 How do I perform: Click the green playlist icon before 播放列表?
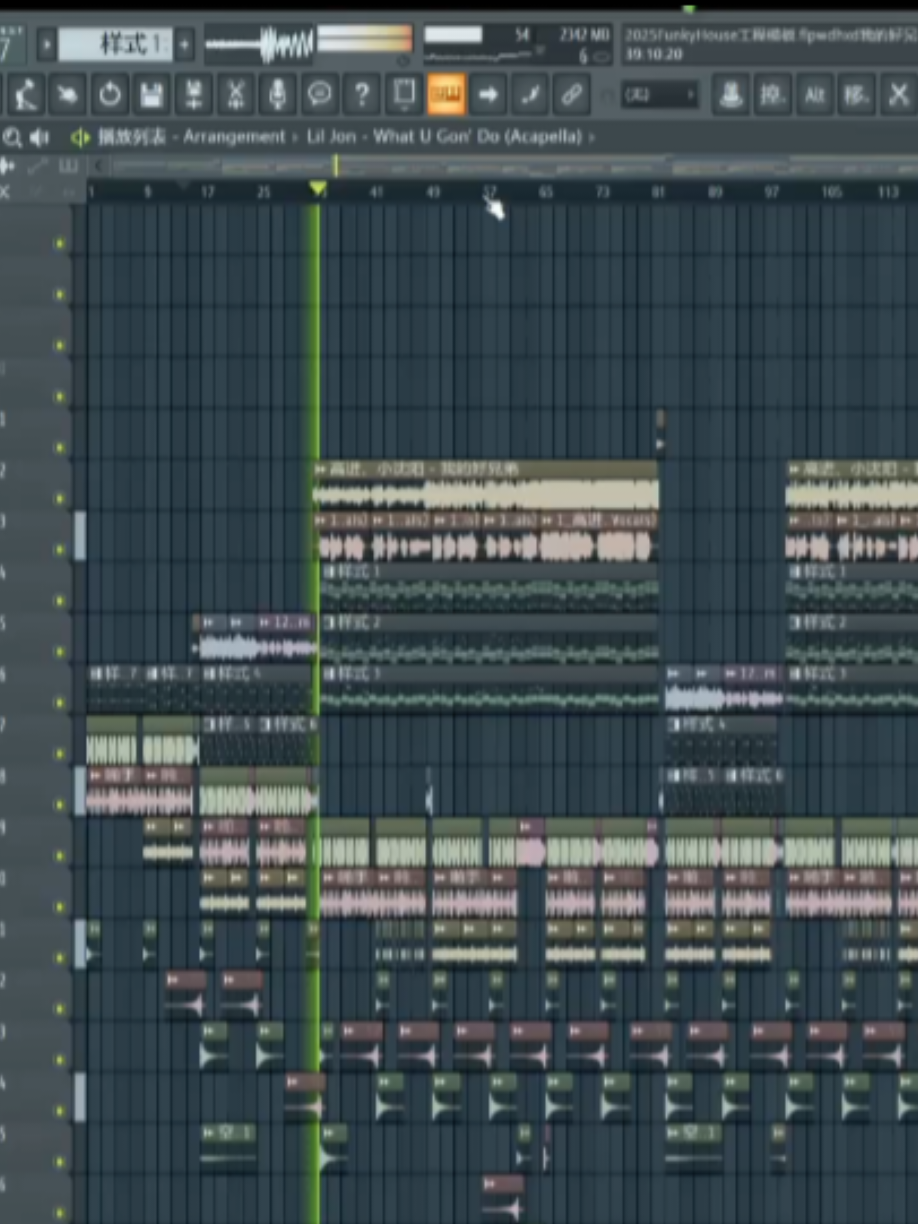pyautogui.click(x=79, y=137)
